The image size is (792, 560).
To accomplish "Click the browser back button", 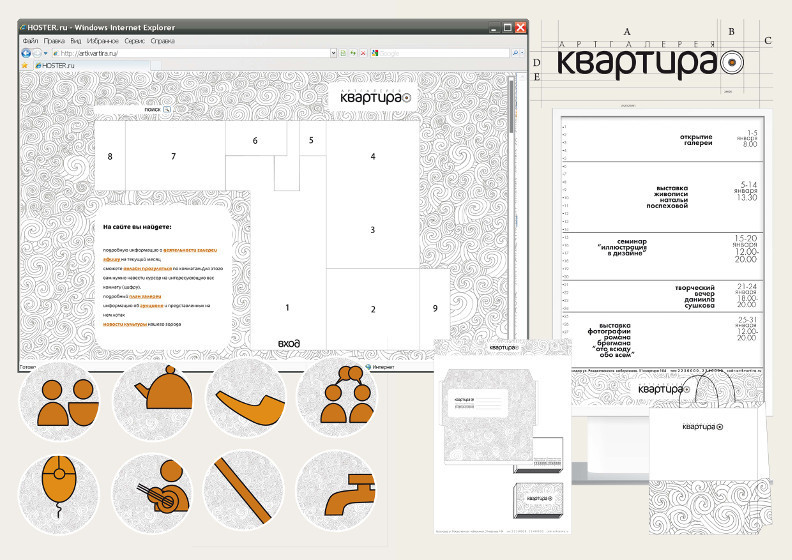I will (x=27, y=53).
